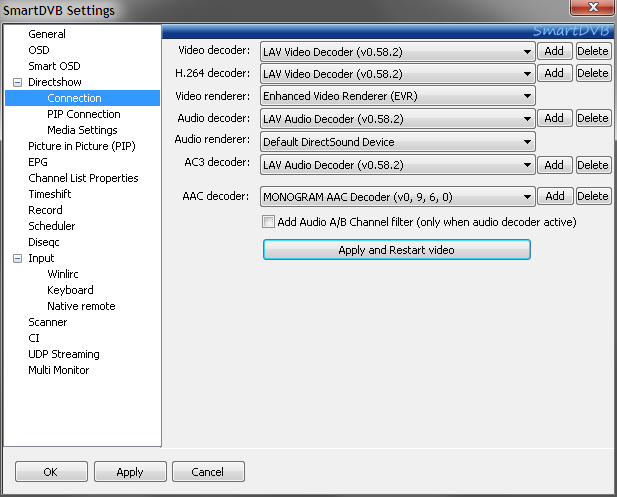Open the Audio renderer dropdown
Image resolution: width=617 pixels, height=497 pixels.
[x=397, y=142]
